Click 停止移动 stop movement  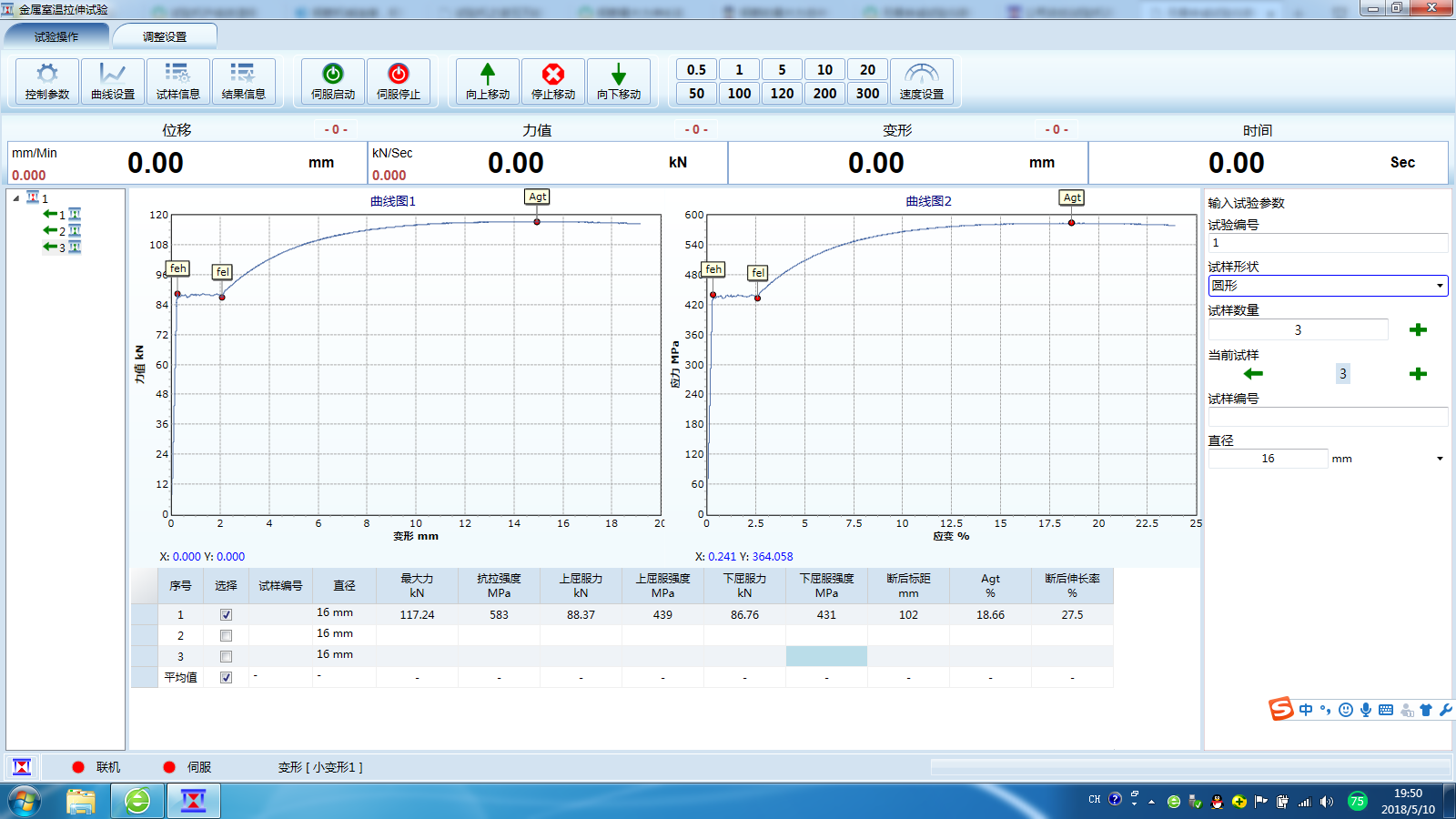tap(553, 81)
